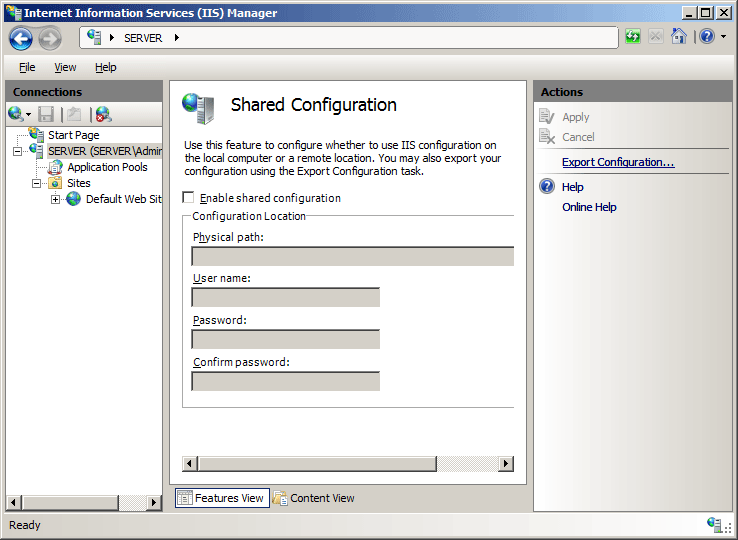Click the Physical path input field
The width and height of the screenshot is (738, 540).
pos(353,256)
